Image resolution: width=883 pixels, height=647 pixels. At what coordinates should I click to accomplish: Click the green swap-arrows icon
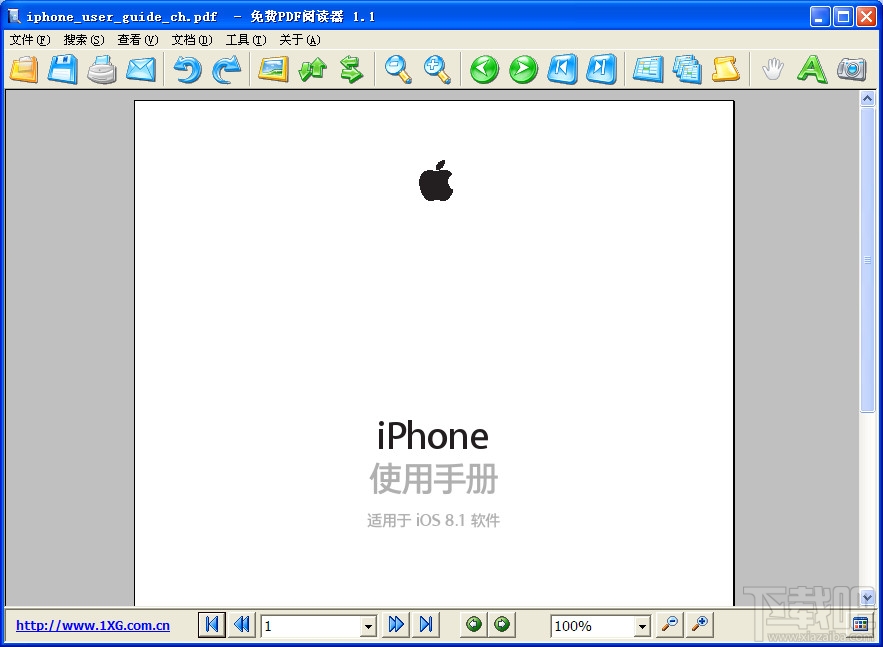(x=351, y=70)
